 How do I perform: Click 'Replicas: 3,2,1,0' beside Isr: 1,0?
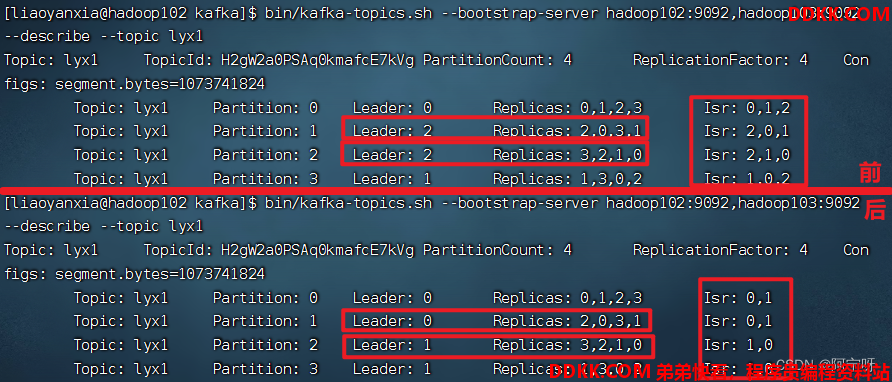(567, 345)
